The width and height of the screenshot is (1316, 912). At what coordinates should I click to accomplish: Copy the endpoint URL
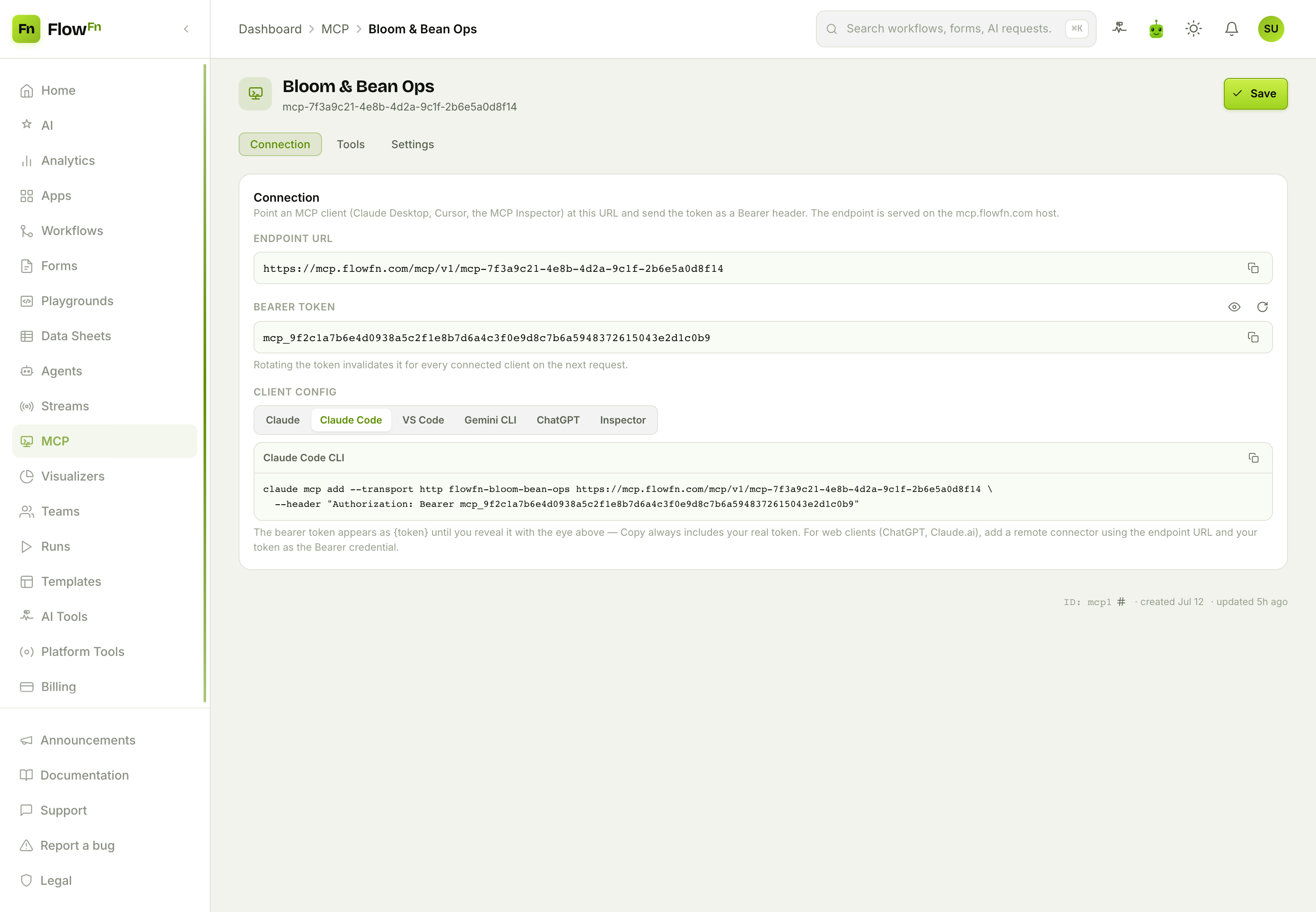pyautogui.click(x=1252, y=268)
